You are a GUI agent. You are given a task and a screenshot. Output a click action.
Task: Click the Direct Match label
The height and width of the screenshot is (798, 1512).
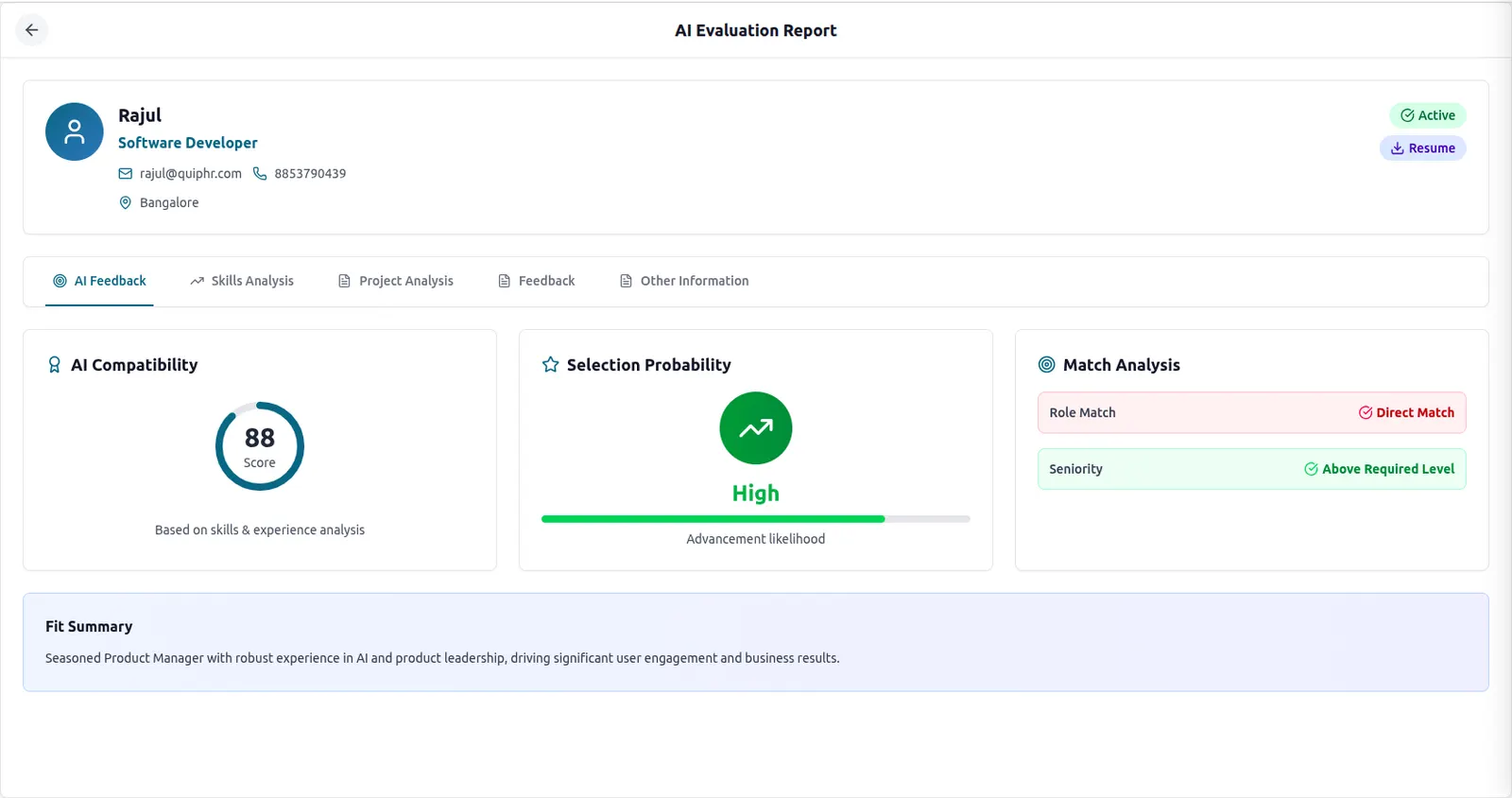coord(1416,413)
